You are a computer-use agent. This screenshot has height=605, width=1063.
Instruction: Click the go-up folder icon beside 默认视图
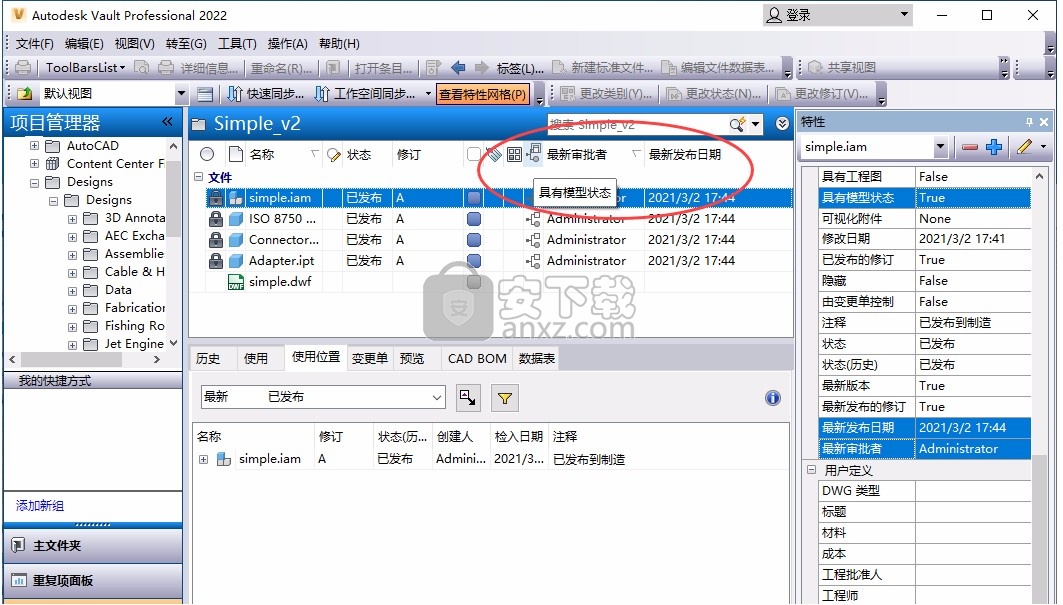point(25,94)
